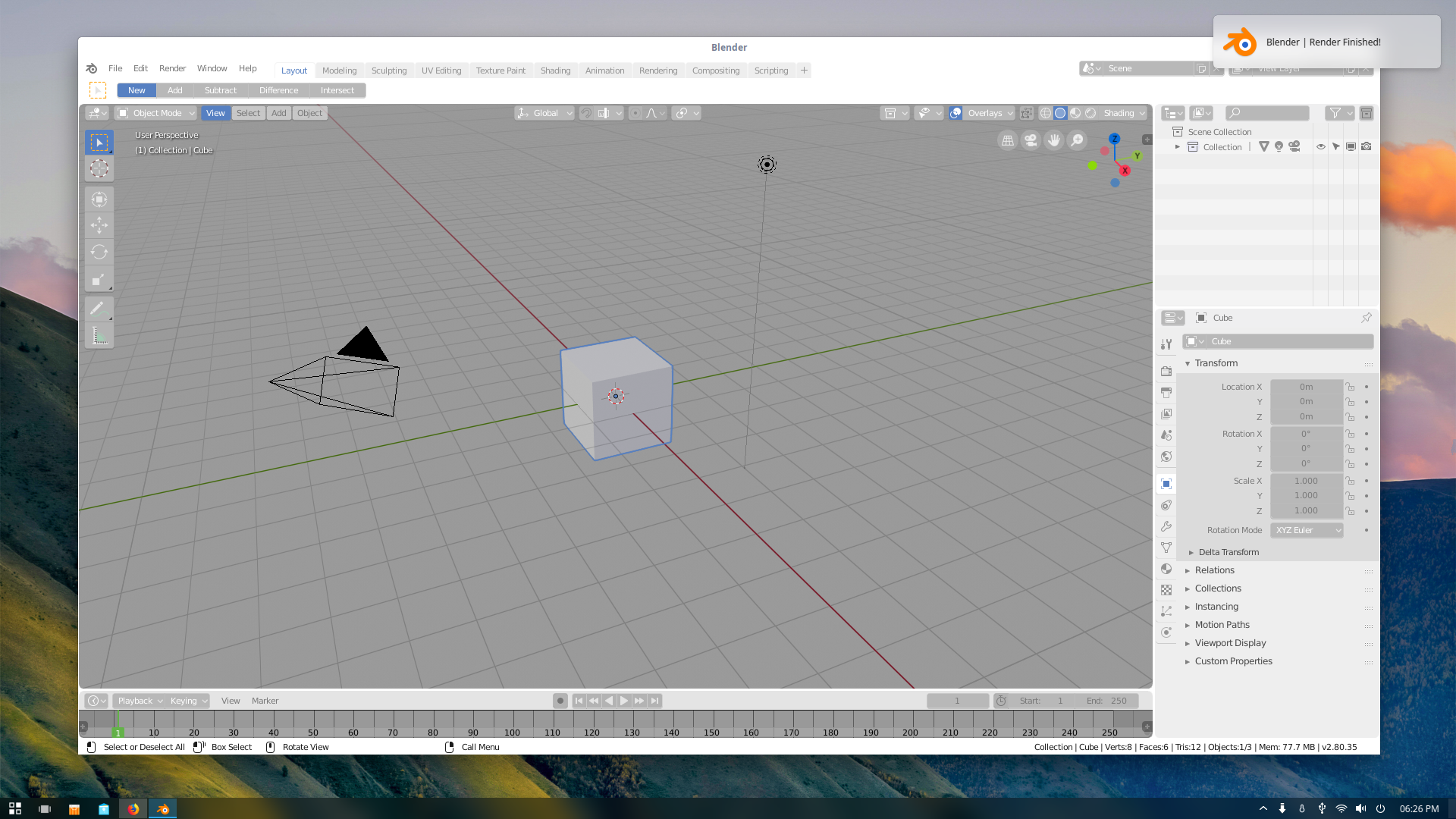Toggle X-ray display mode

[x=1027, y=113]
